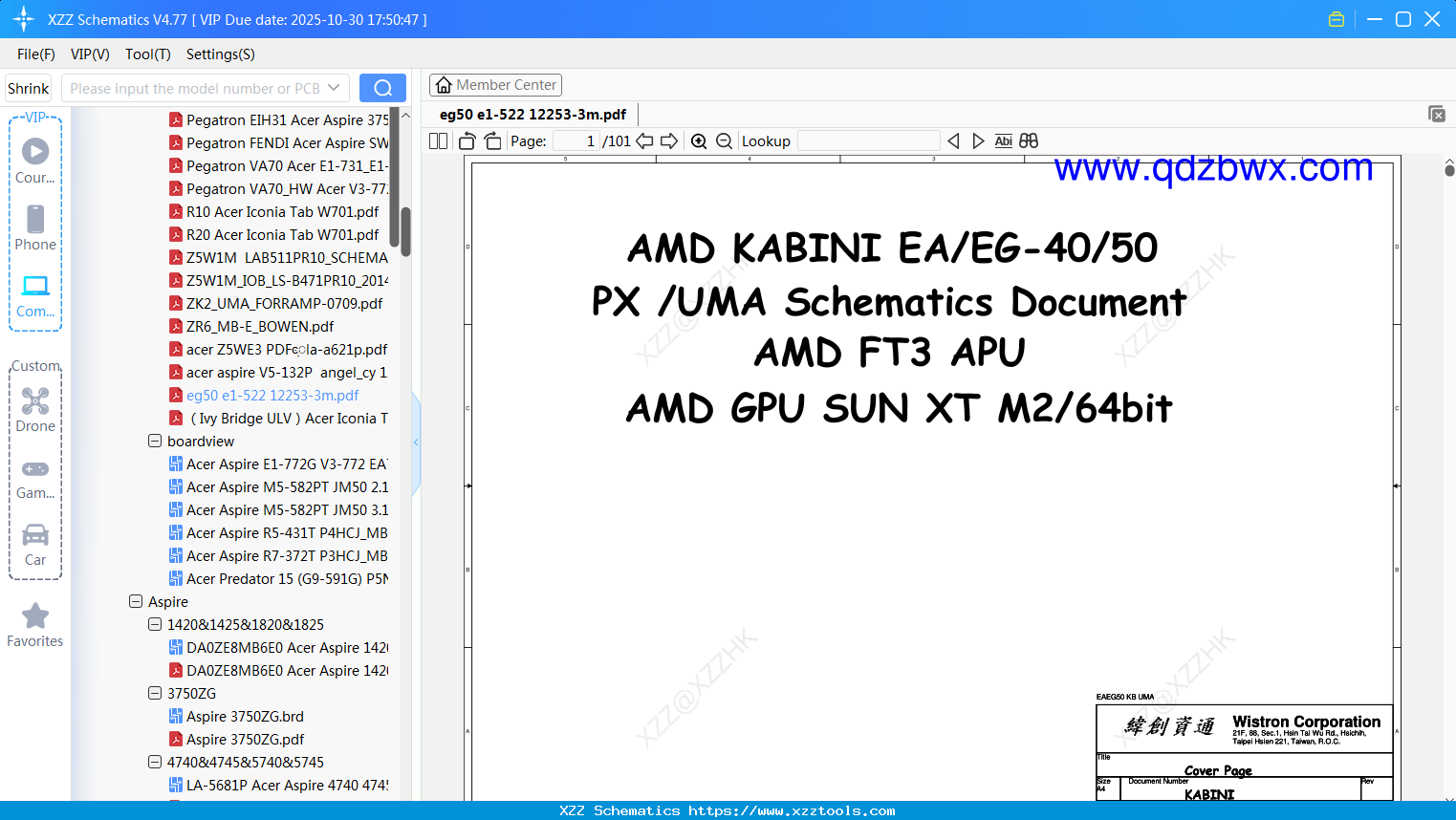
Task: Open www.xzztools.com link in status bar
Action: pyautogui.click(x=792, y=810)
